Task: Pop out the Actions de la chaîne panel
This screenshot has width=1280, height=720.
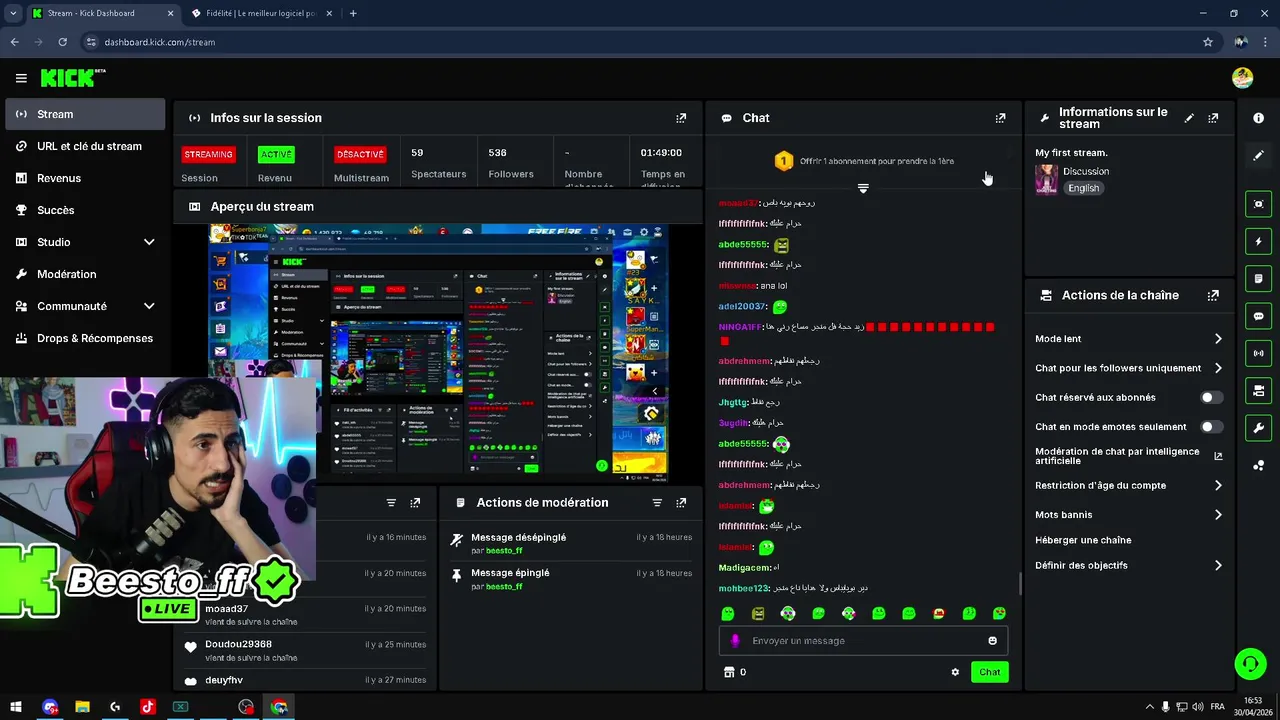Action: [1213, 296]
